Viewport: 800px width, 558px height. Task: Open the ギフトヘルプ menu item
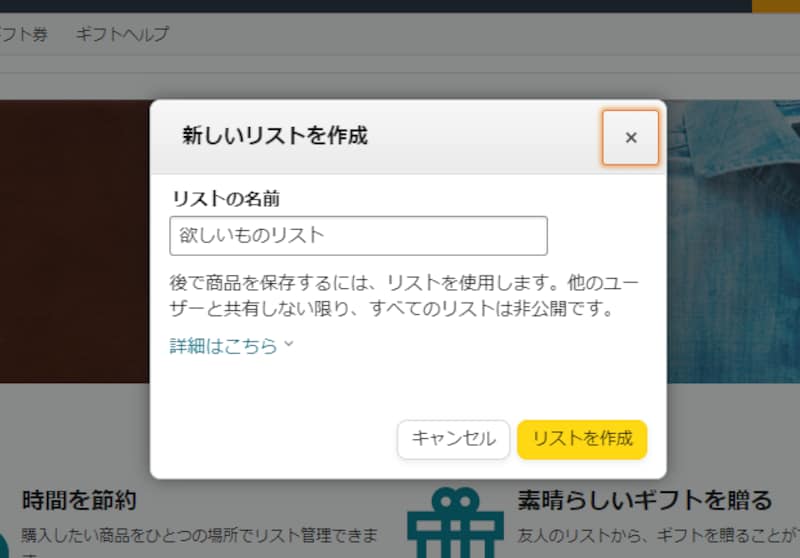pyautogui.click(x=122, y=34)
